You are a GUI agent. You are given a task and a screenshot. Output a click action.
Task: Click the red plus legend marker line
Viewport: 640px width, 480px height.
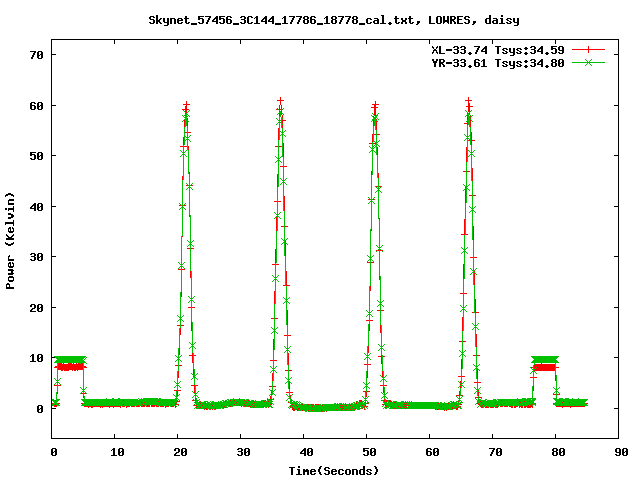pos(588,50)
